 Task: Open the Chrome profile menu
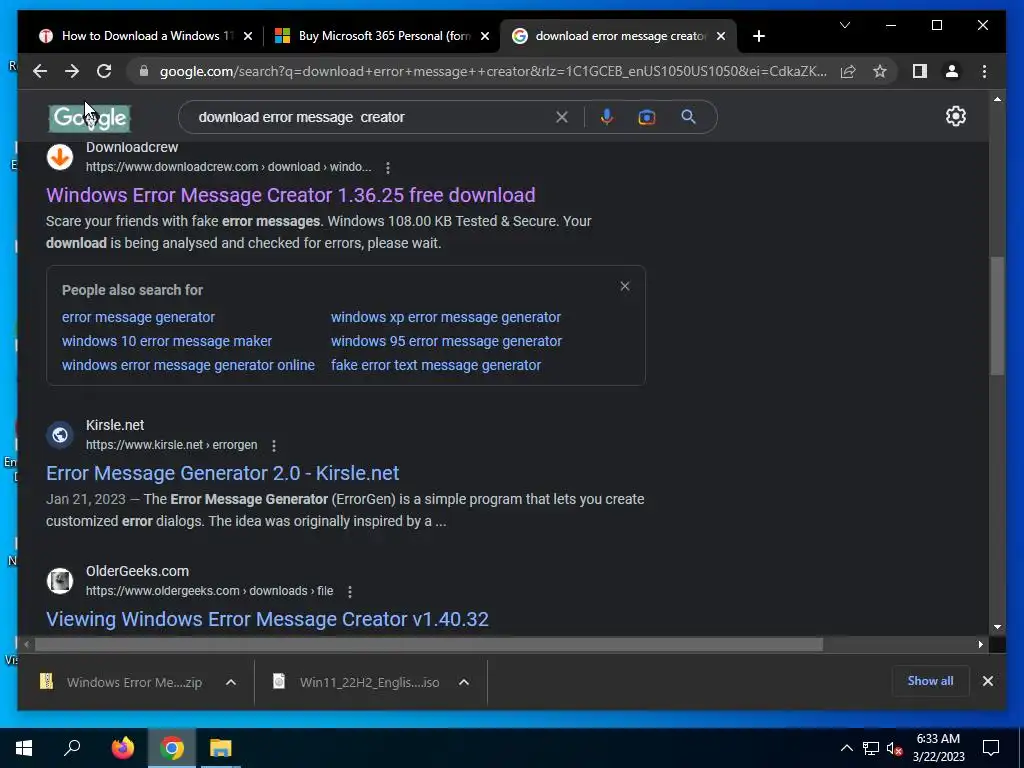coord(952,71)
